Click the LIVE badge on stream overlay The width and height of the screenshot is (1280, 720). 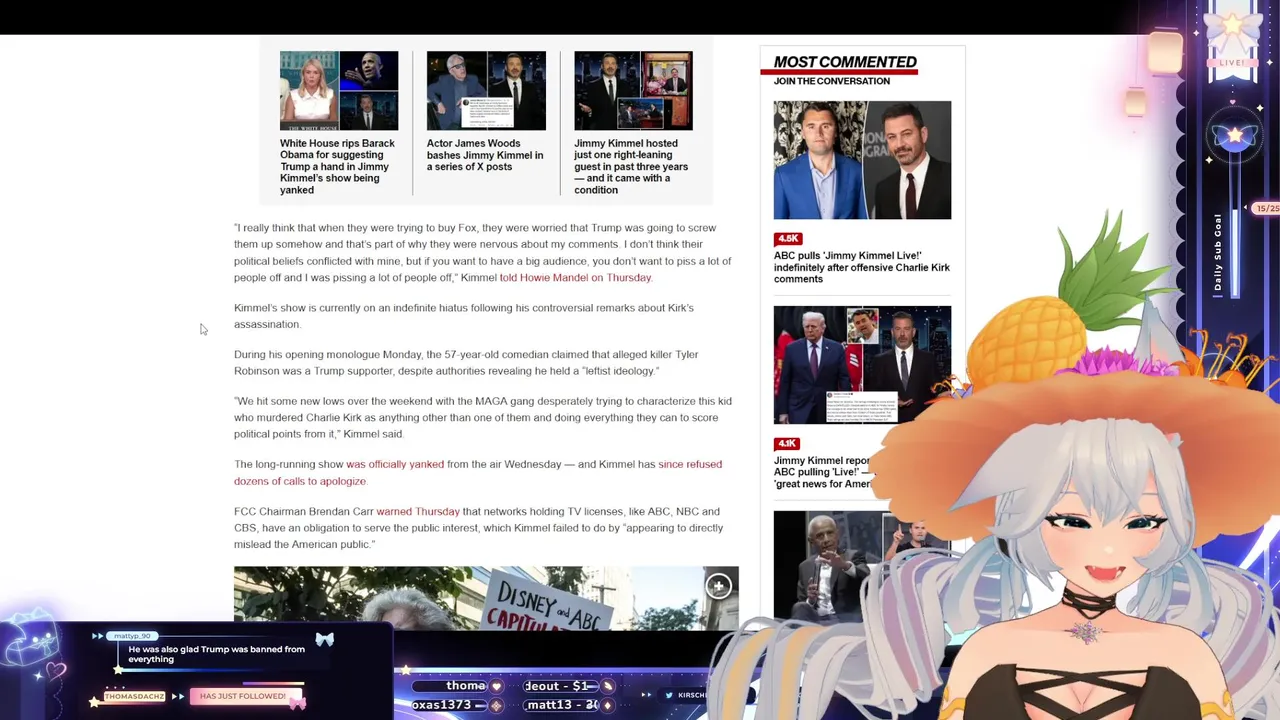[1232, 62]
